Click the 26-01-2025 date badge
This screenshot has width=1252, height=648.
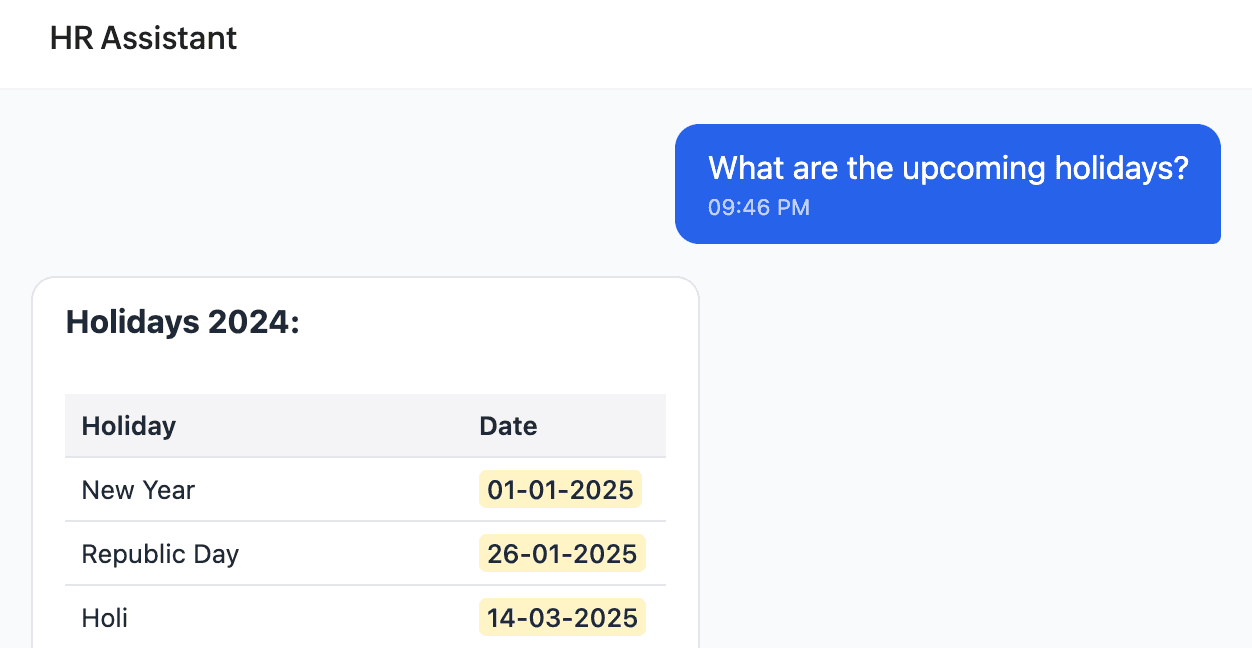(562, 554)
